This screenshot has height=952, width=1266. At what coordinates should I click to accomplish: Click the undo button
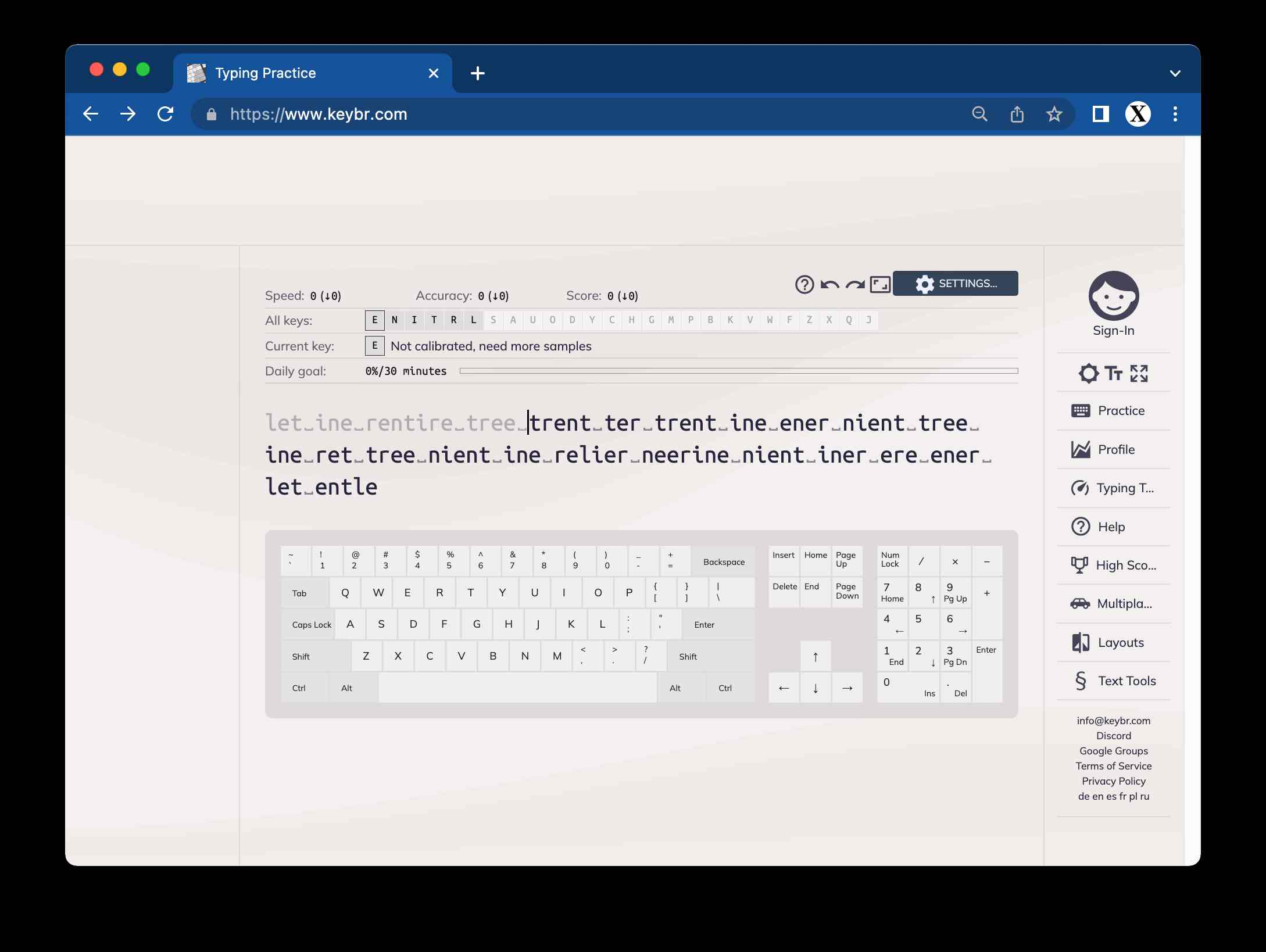point(830,284)
